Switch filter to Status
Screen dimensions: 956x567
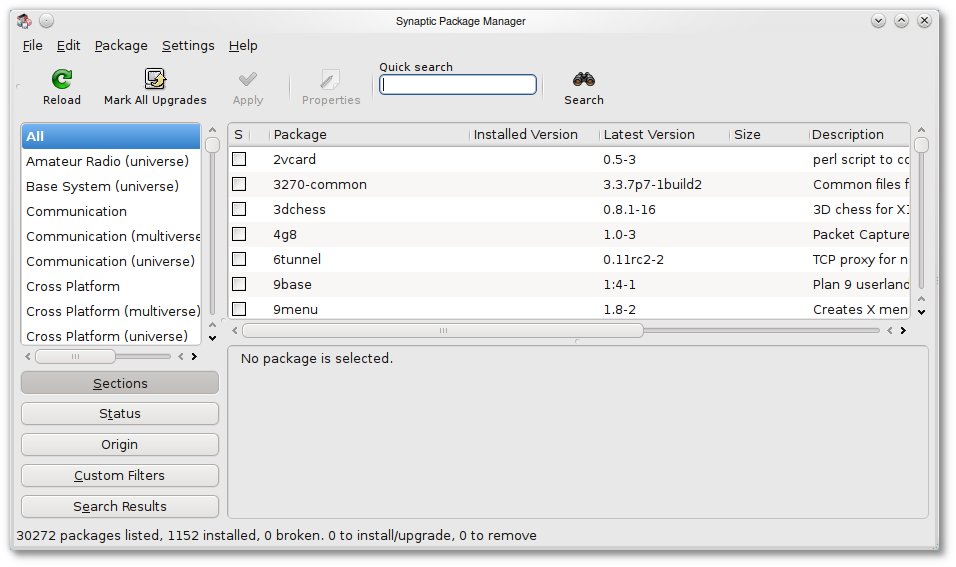(x=120, y=414)
